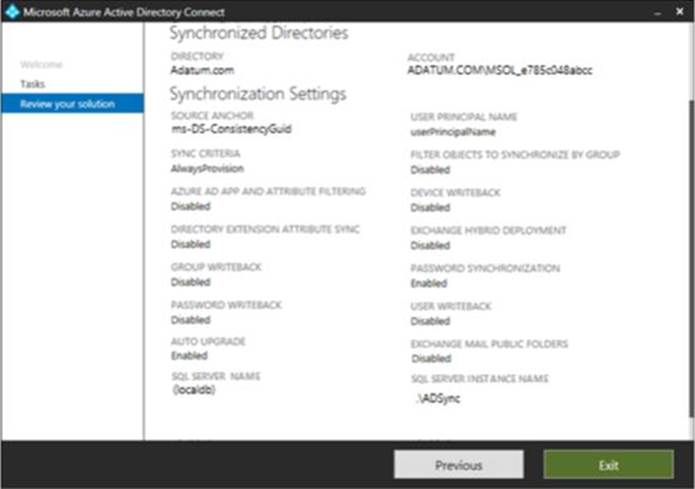
Task: Click the MSOL account name text
Action: [500, 70]
